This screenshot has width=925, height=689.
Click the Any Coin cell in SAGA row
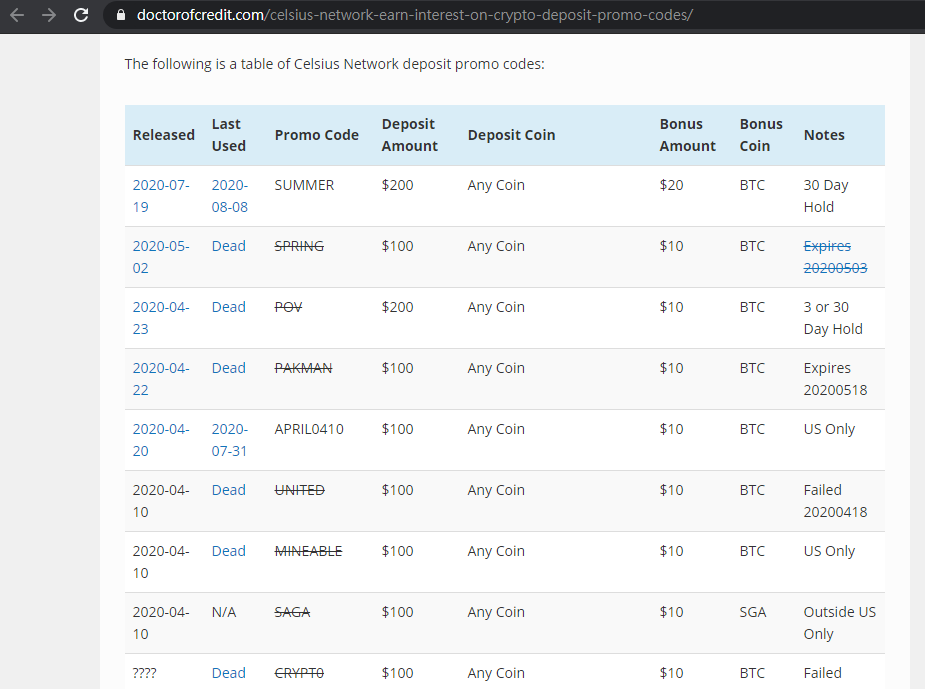[x=496, y=612]
